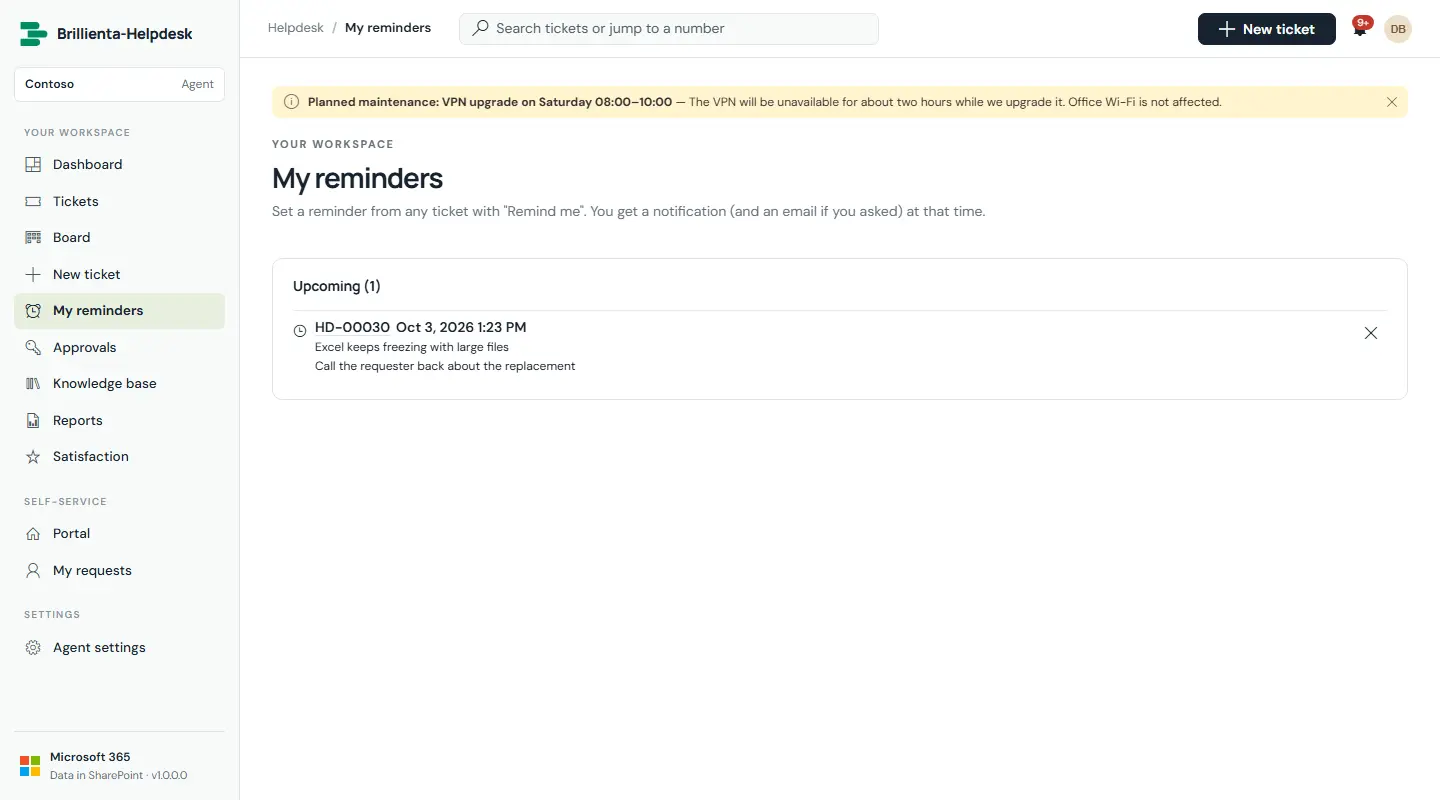
Task: Open the Board view icon
Action: click(33, 237)
